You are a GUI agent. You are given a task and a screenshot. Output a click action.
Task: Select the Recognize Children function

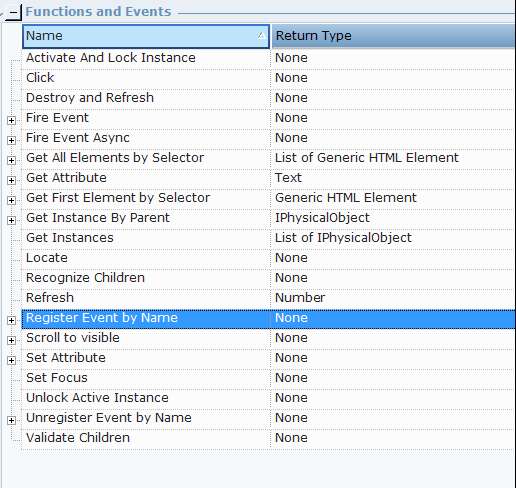(268, 278)
